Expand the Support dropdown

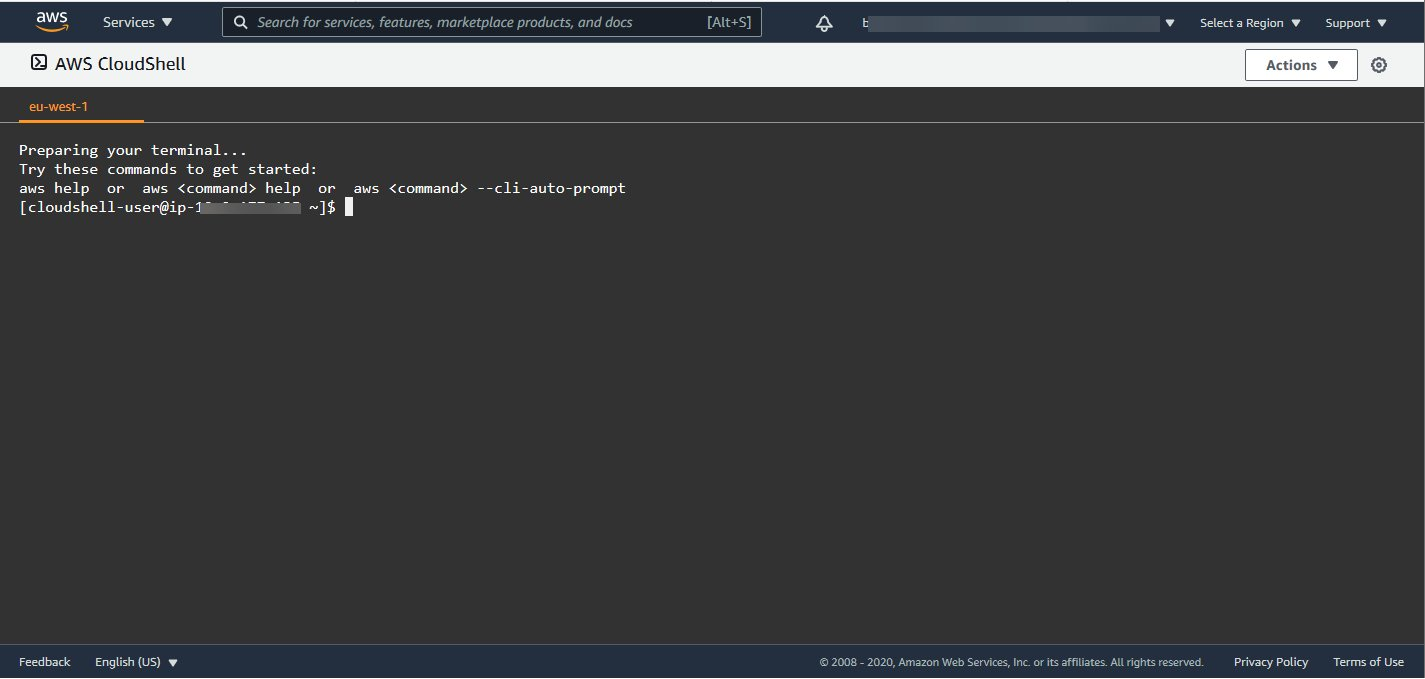click(x=1356, y=22)
